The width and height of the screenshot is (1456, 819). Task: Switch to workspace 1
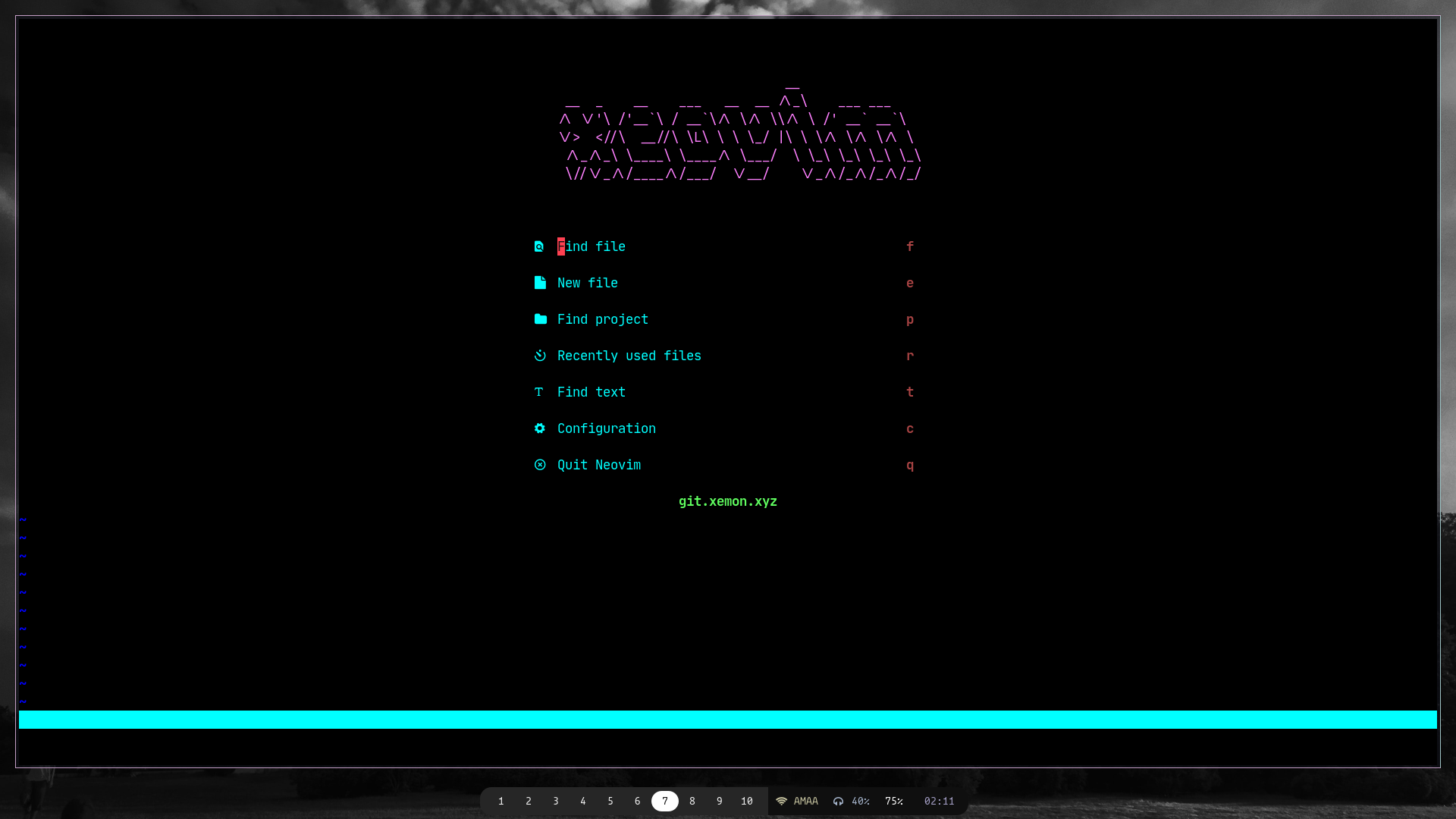[x=501, y=802]
